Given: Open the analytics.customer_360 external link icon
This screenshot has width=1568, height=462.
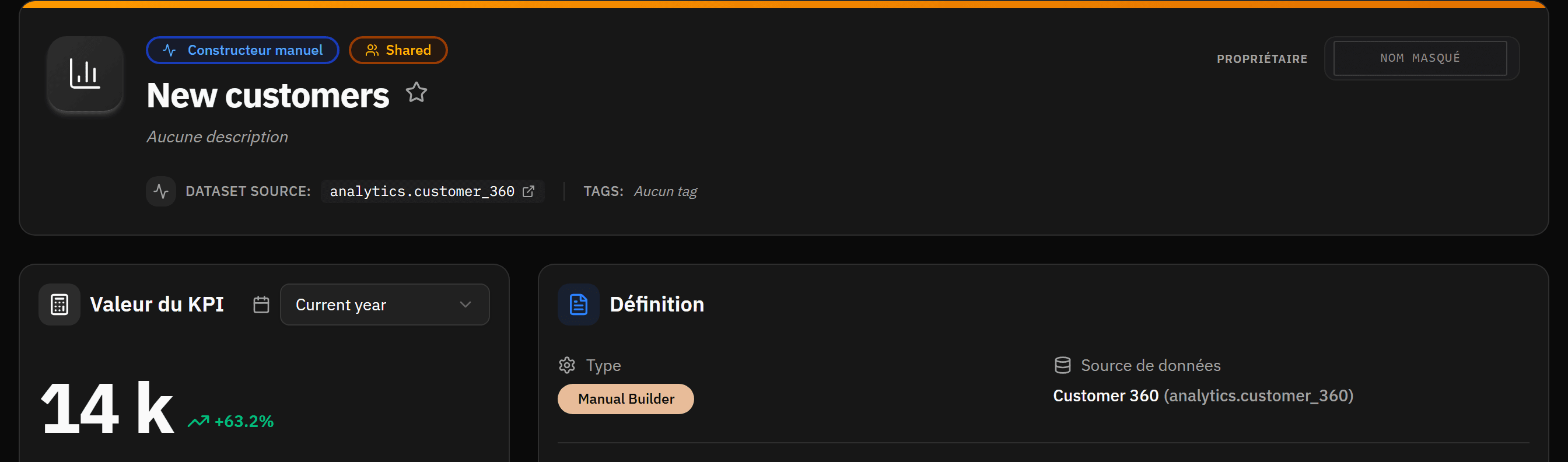Looking at the screenshot, I should pyautogui.click(x=528, y=191).
